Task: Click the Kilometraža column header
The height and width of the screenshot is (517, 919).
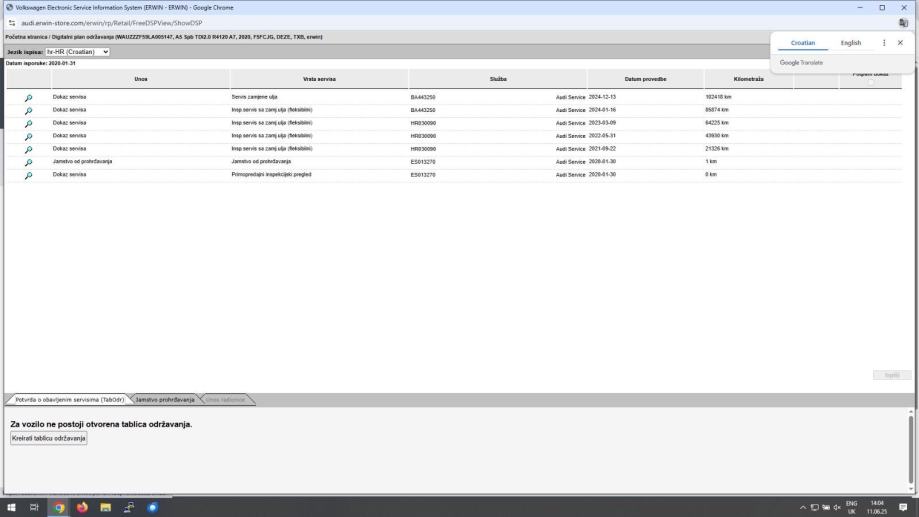Action: [x=748, y=79]
